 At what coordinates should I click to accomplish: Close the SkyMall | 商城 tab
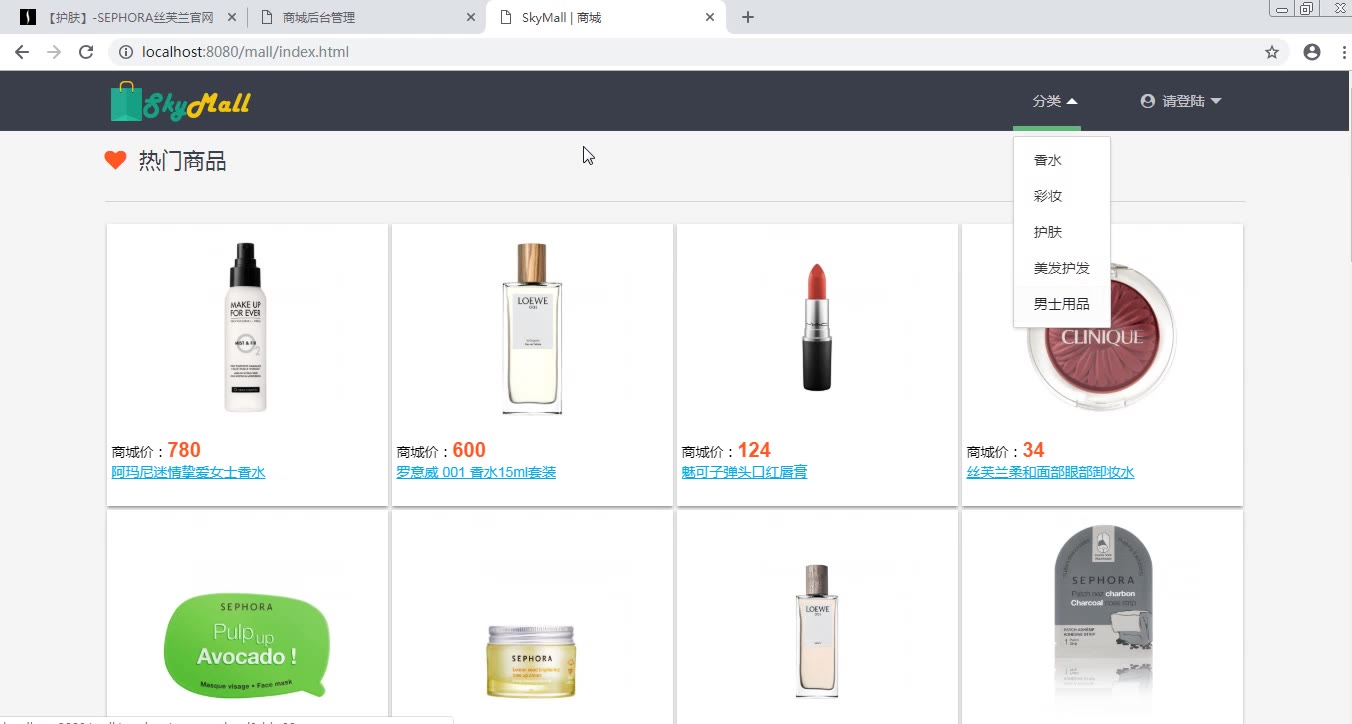pos(711,17)
